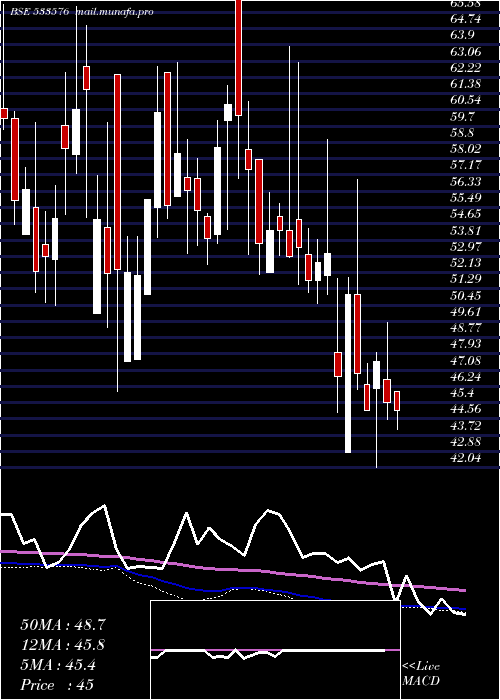Click the 55.49 price axis label
Image resolution: width=500 pixels, height=700 pixels.
click(x=466, y=197)
